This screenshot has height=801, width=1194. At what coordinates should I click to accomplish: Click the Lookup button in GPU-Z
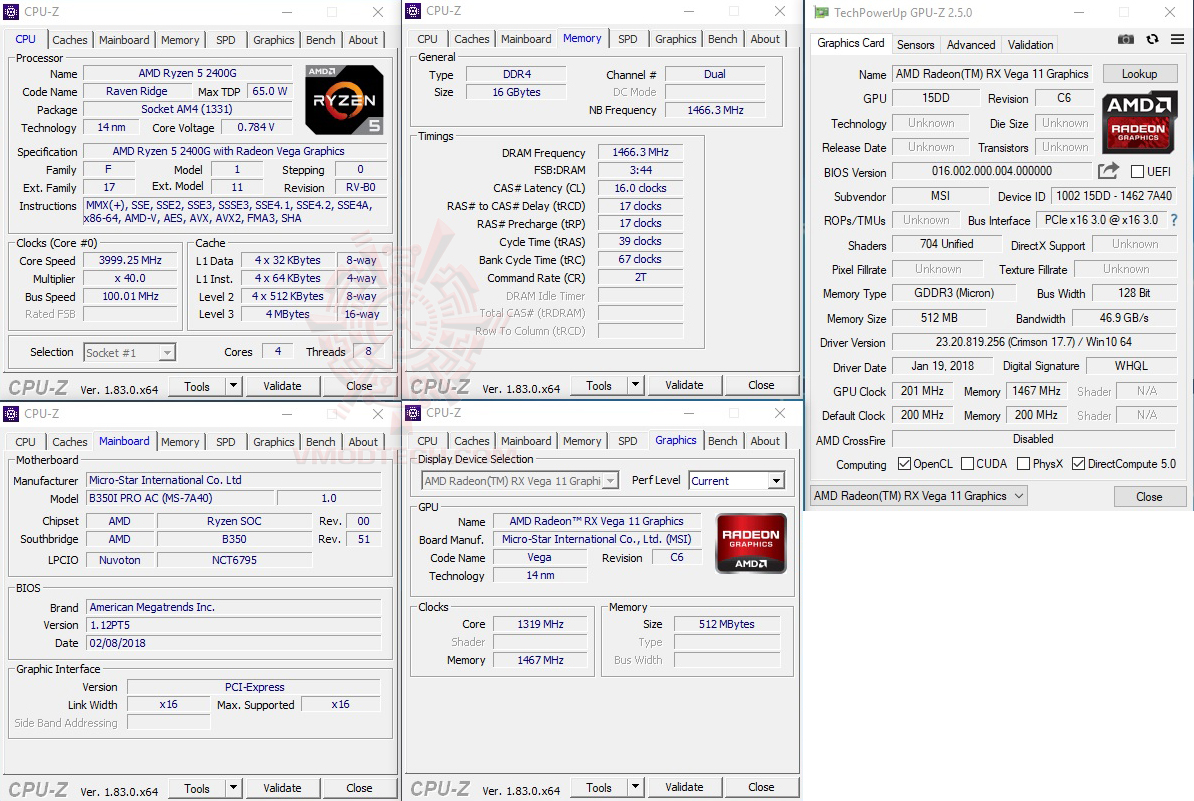(x=1139, y=74)
